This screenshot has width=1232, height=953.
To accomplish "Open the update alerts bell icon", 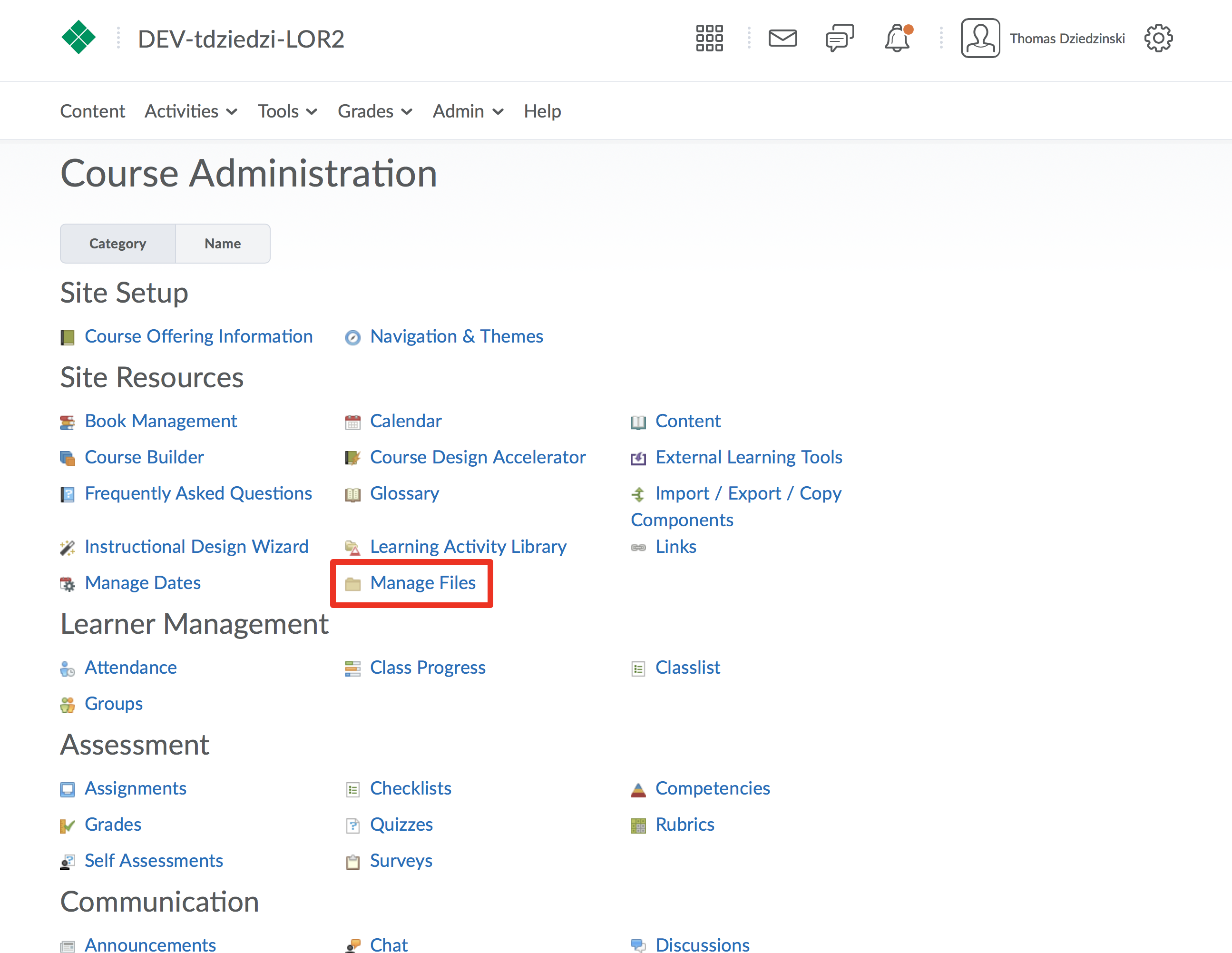I will click(x=898, y=39).
